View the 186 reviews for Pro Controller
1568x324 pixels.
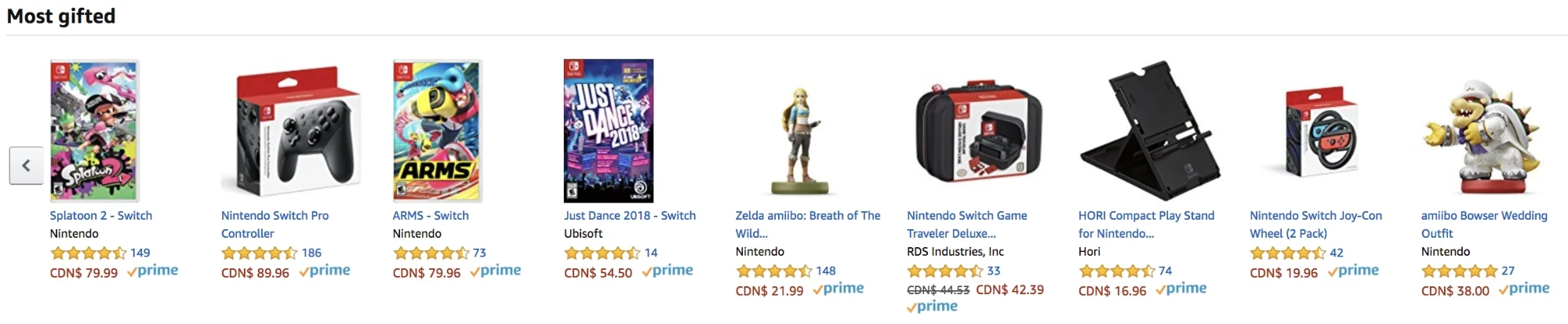tap(311, 253)
